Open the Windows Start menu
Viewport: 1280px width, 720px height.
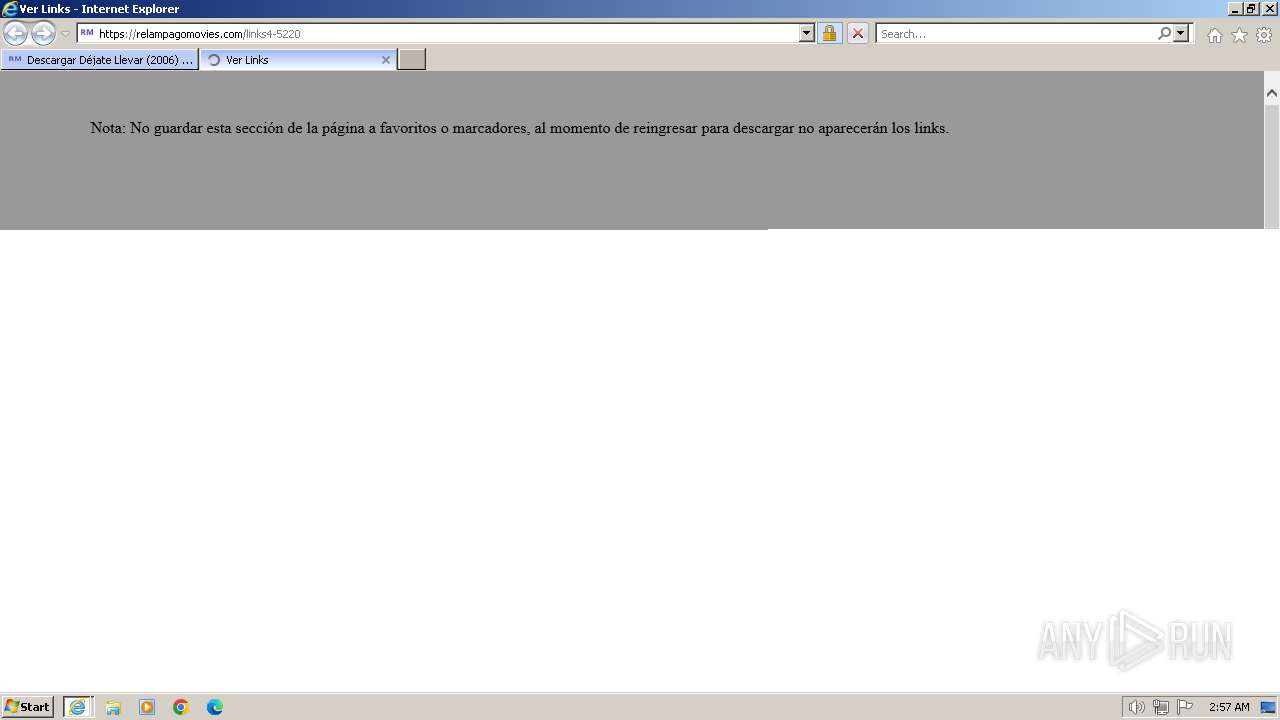coord(28,707)
